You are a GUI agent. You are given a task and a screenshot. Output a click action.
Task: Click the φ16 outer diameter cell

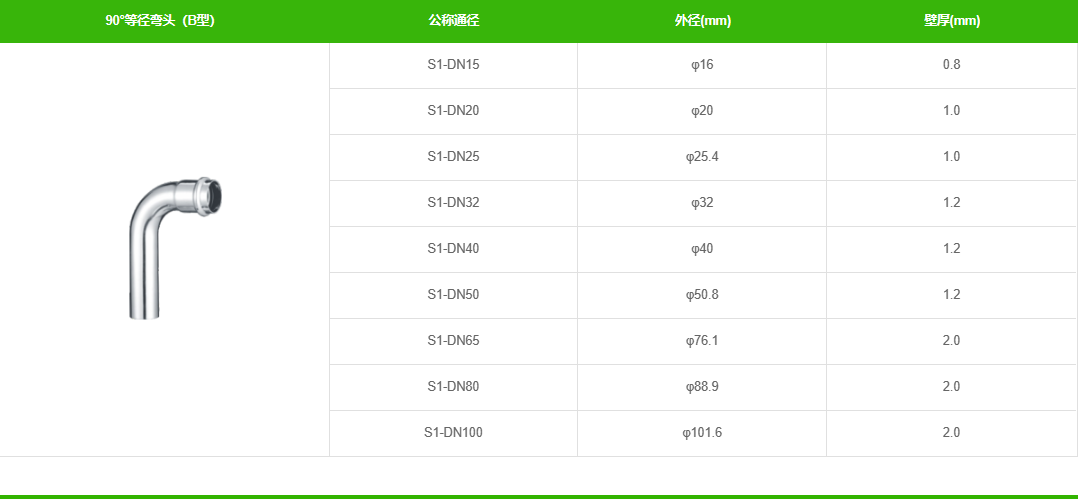tap(702, 65)
